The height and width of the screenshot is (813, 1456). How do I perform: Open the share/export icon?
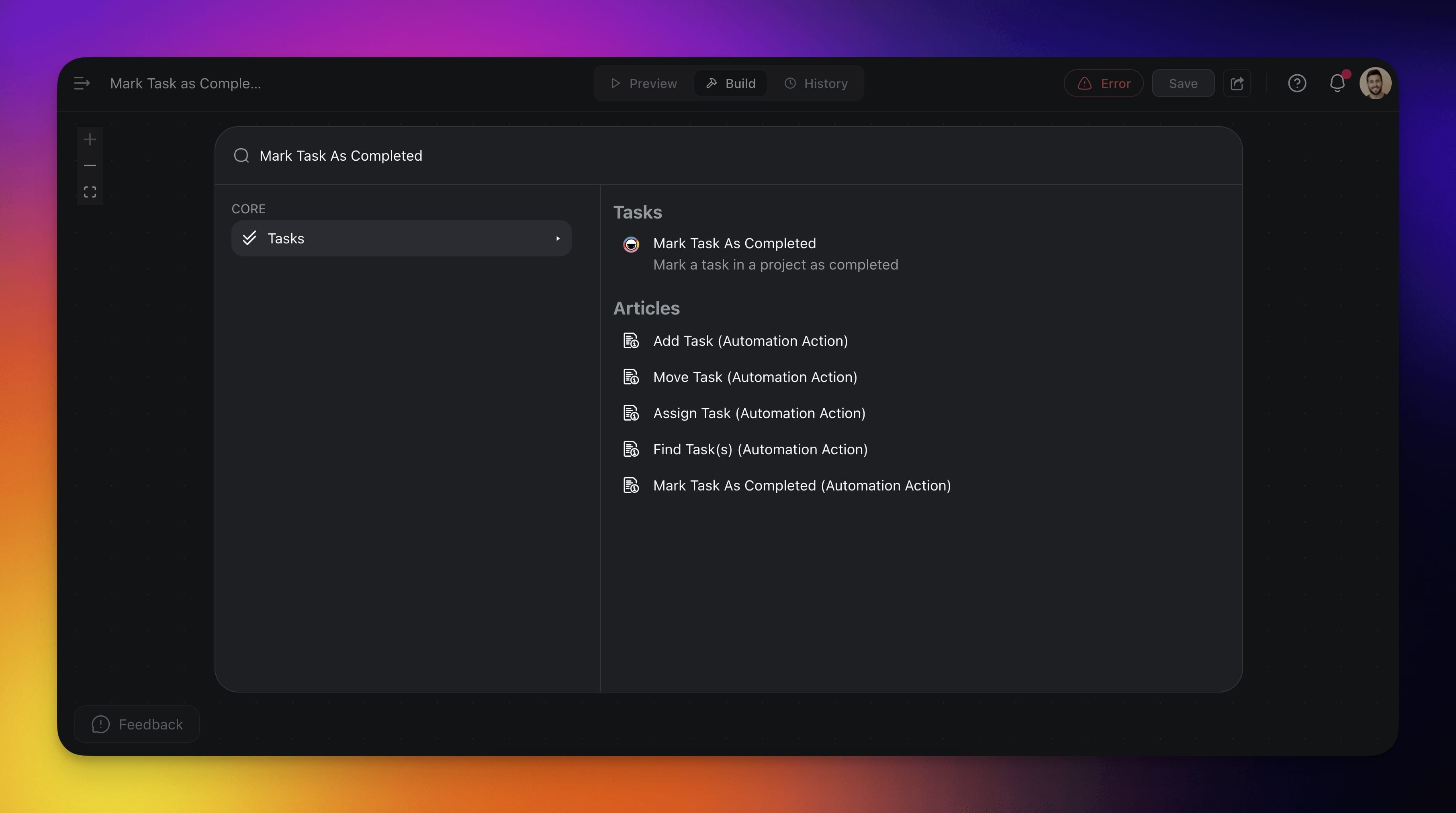1237,83
